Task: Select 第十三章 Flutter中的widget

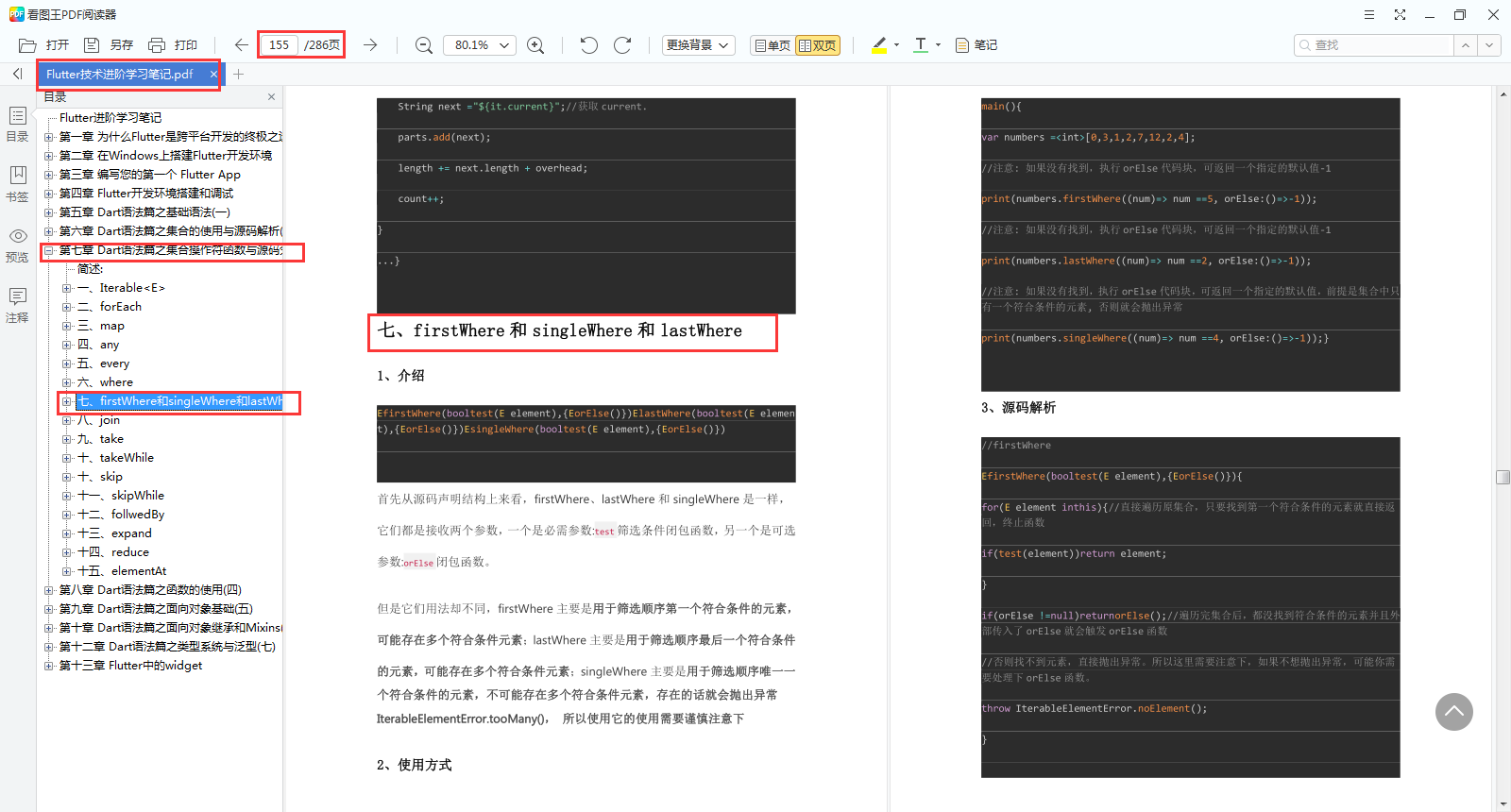Action: 130,666
